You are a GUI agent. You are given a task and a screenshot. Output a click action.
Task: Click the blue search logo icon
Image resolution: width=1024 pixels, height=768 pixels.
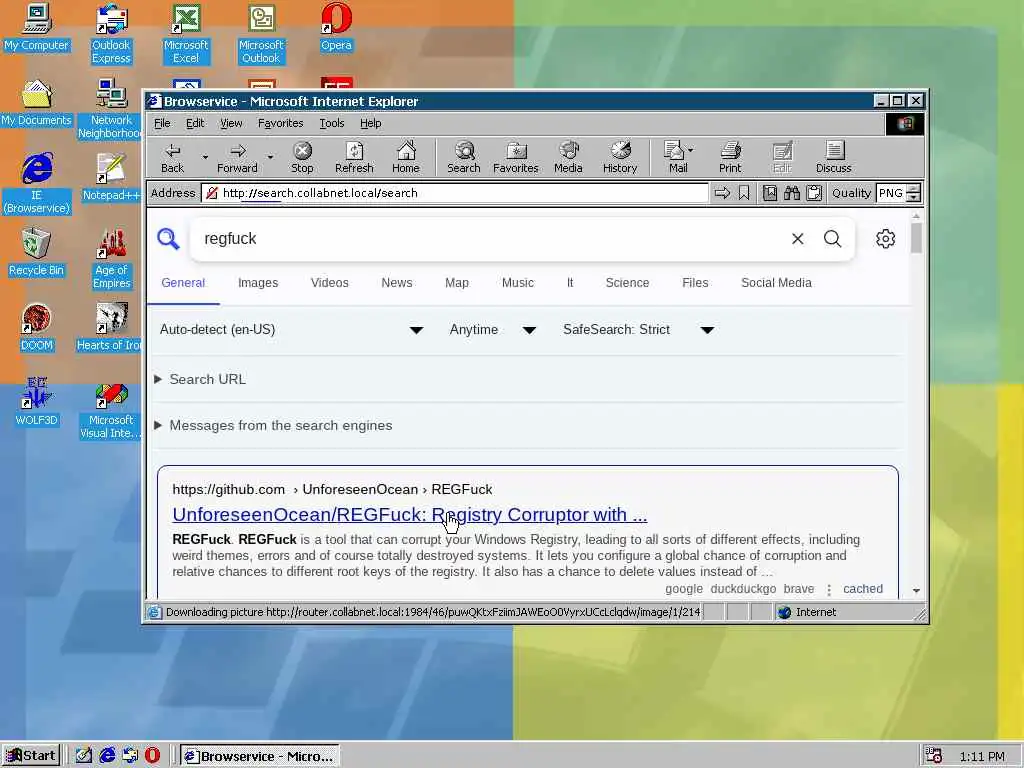[x=168, y=239]
